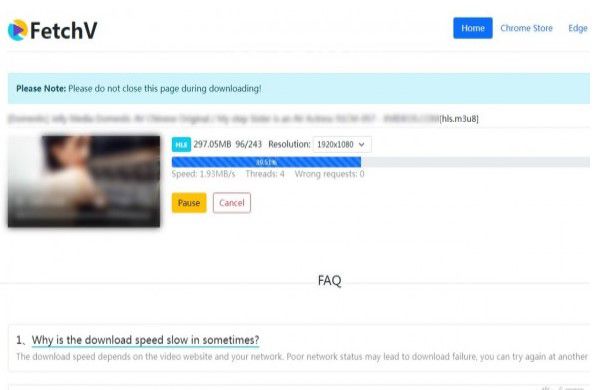
Task: Cancel the download
Action: [232, 203]
